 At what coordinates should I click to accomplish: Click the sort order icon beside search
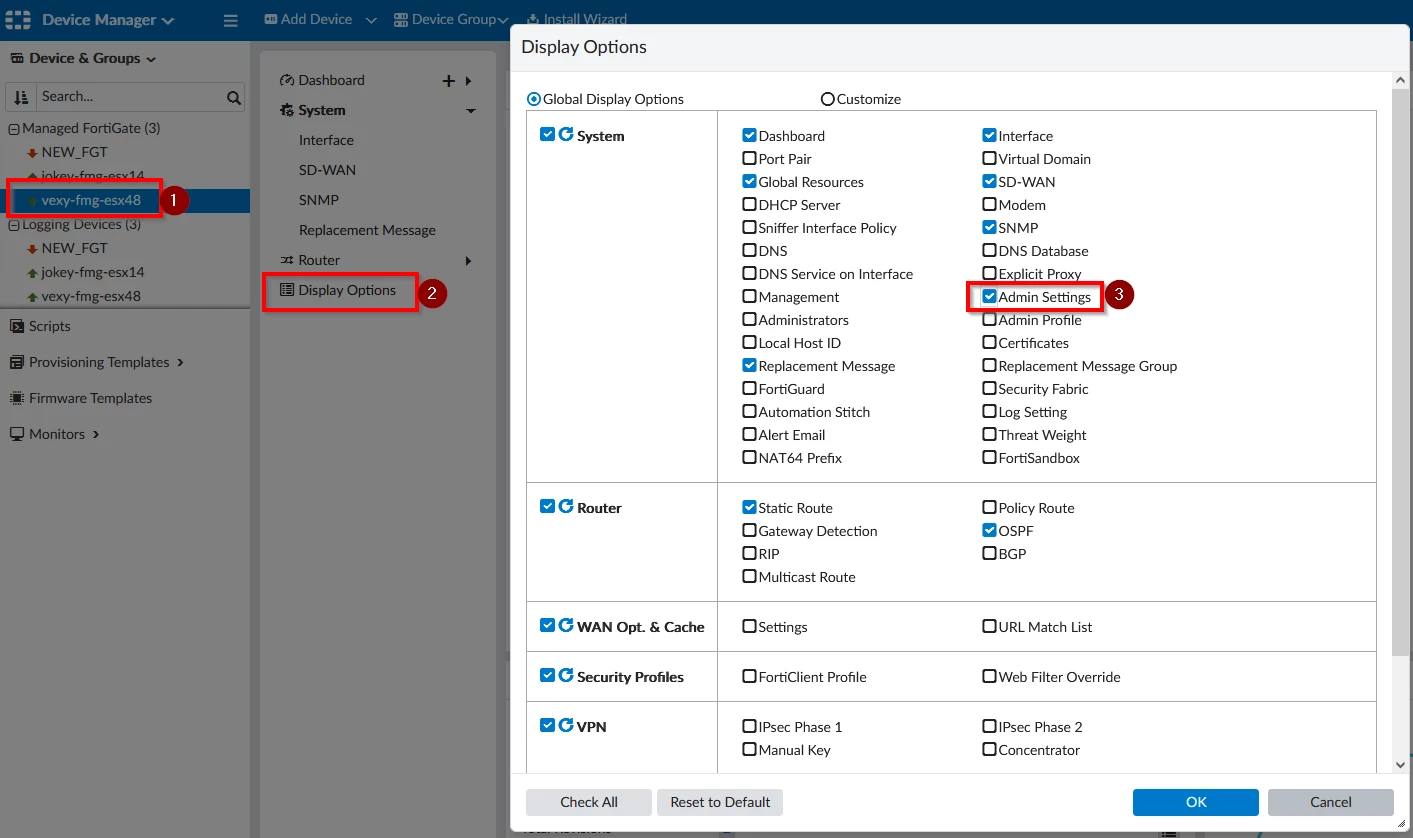21,97
